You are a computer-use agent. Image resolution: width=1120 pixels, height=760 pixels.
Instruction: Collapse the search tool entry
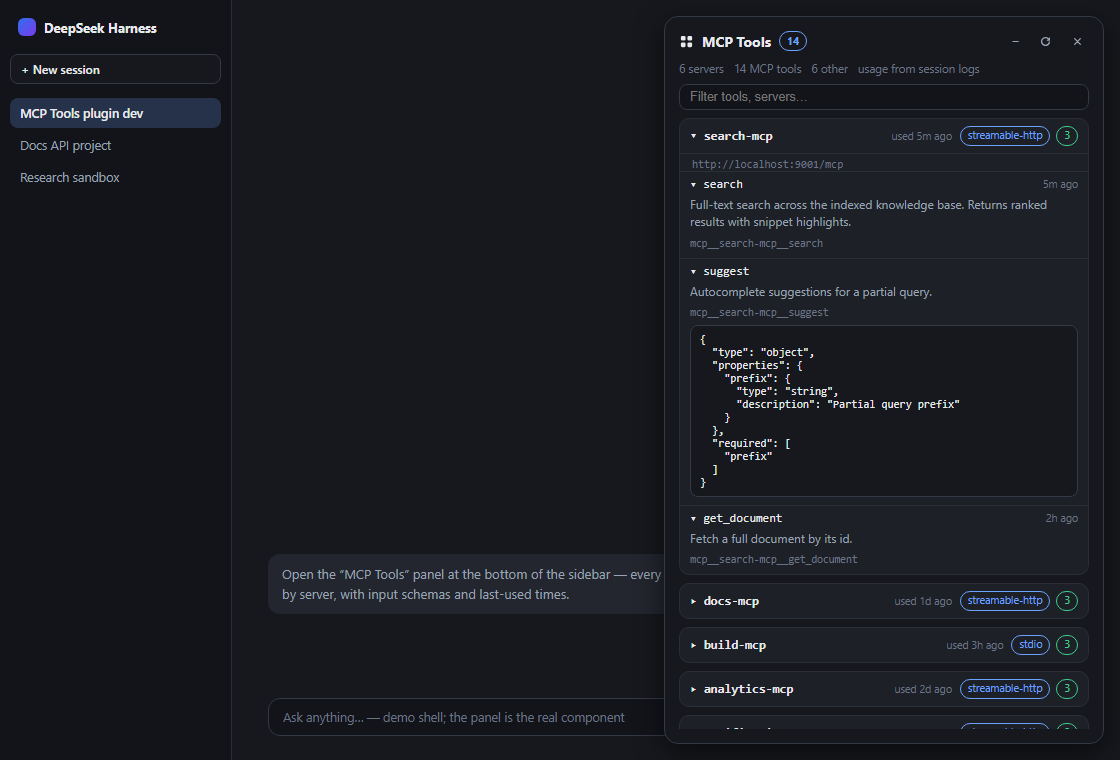click(x=694, y=184)
